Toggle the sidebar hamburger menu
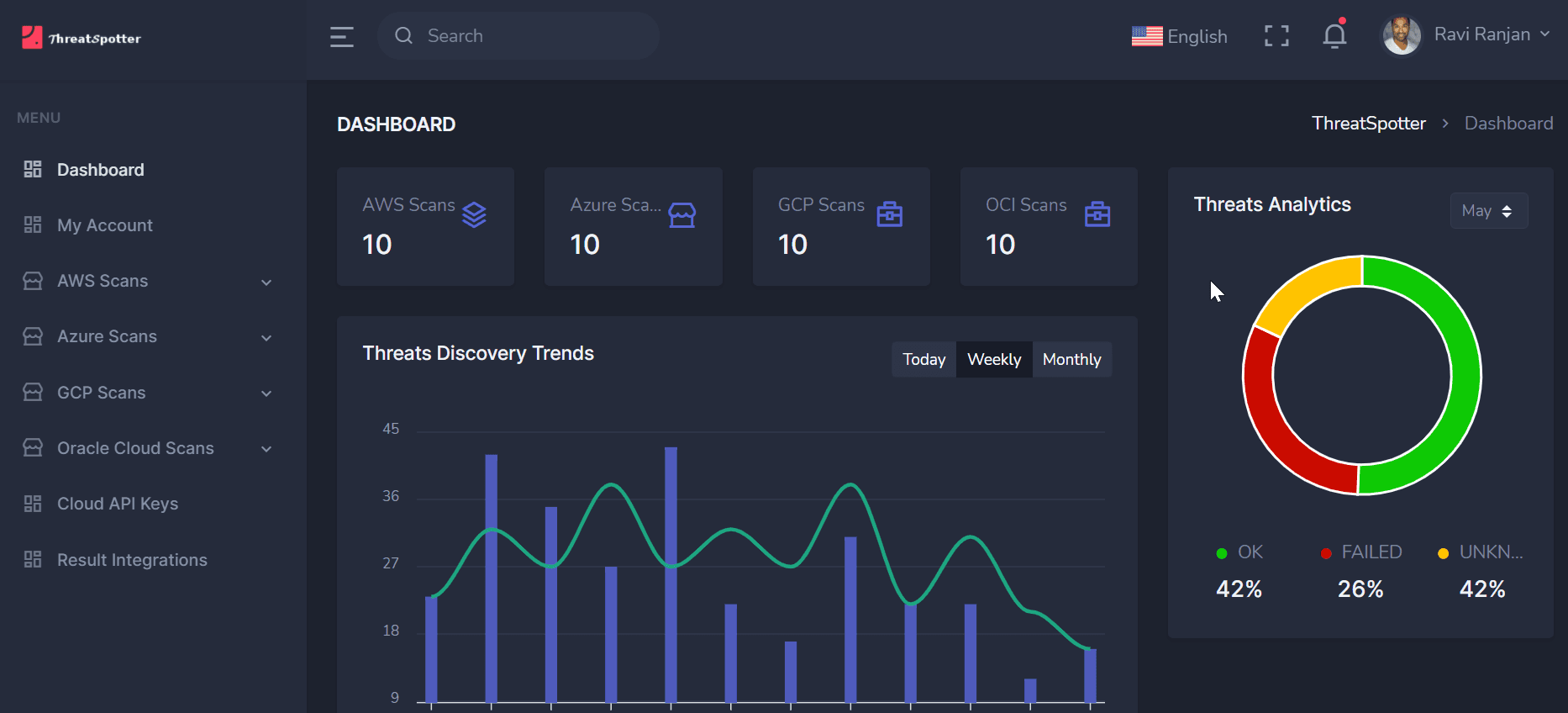Viewport: 1568px width, 713px height. pos(341,36)
